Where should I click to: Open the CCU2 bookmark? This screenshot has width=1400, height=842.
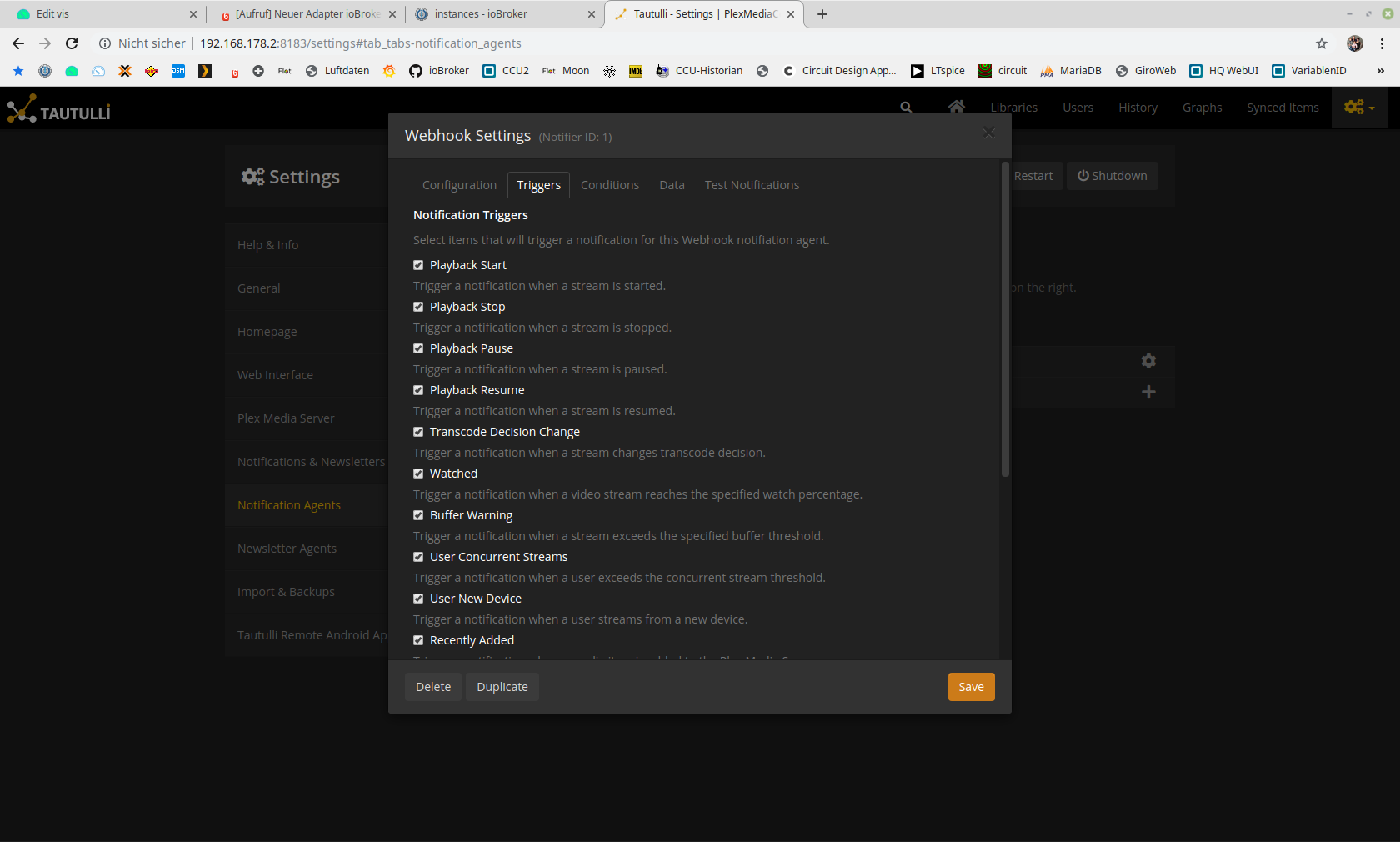click(x=506, y=71)
